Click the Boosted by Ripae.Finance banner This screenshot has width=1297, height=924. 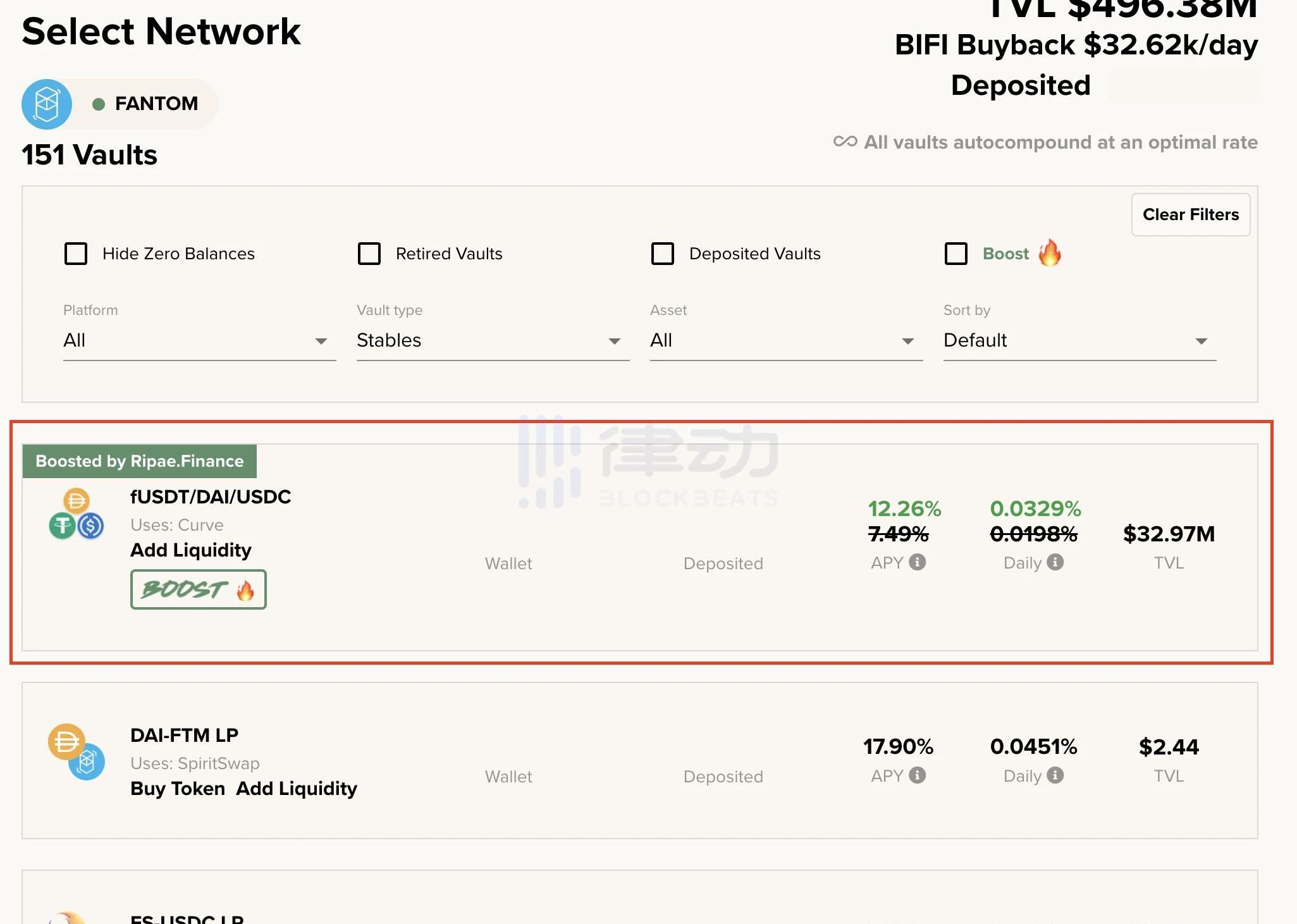click(140, 461)
